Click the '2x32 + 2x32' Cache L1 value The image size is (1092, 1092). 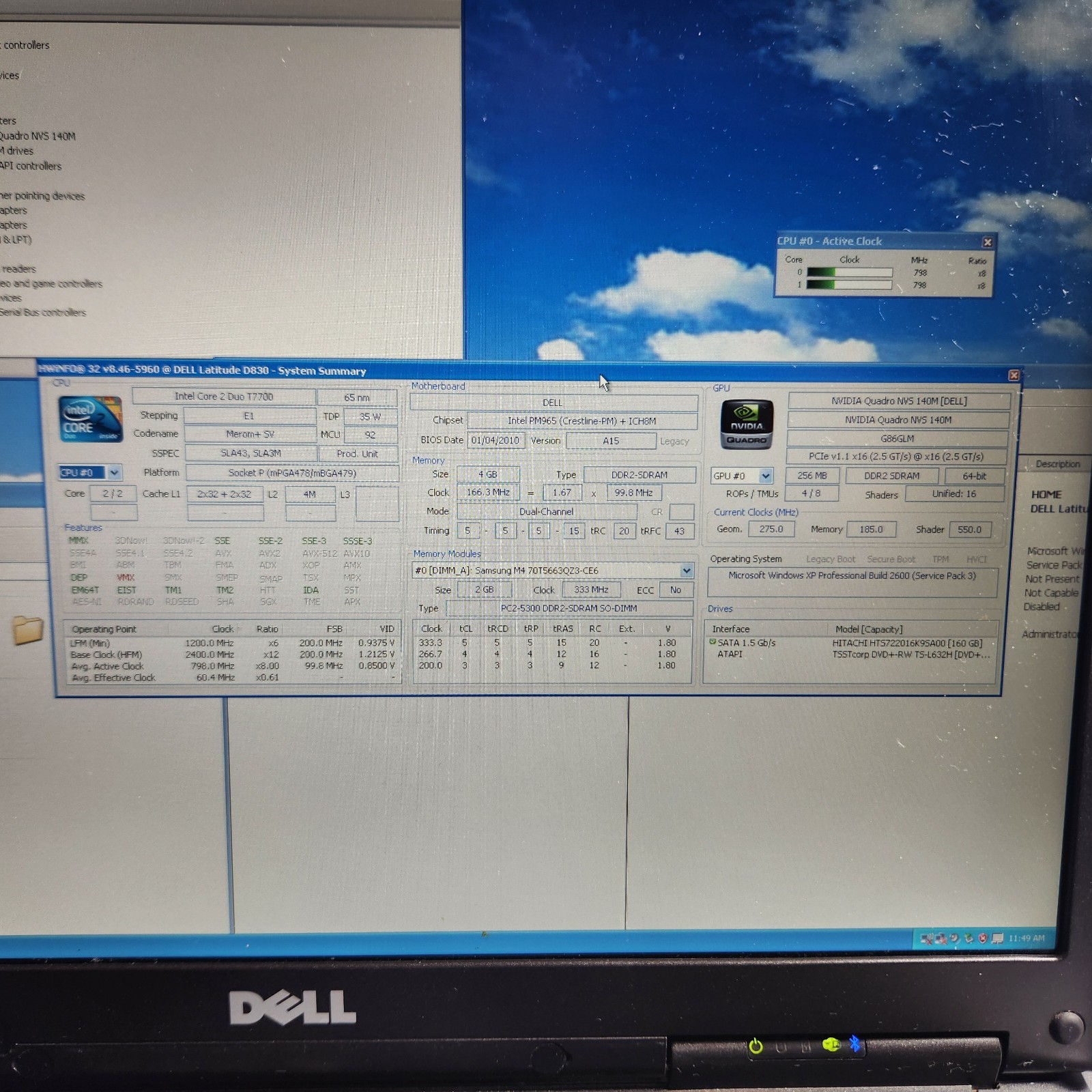click(225, 494)
